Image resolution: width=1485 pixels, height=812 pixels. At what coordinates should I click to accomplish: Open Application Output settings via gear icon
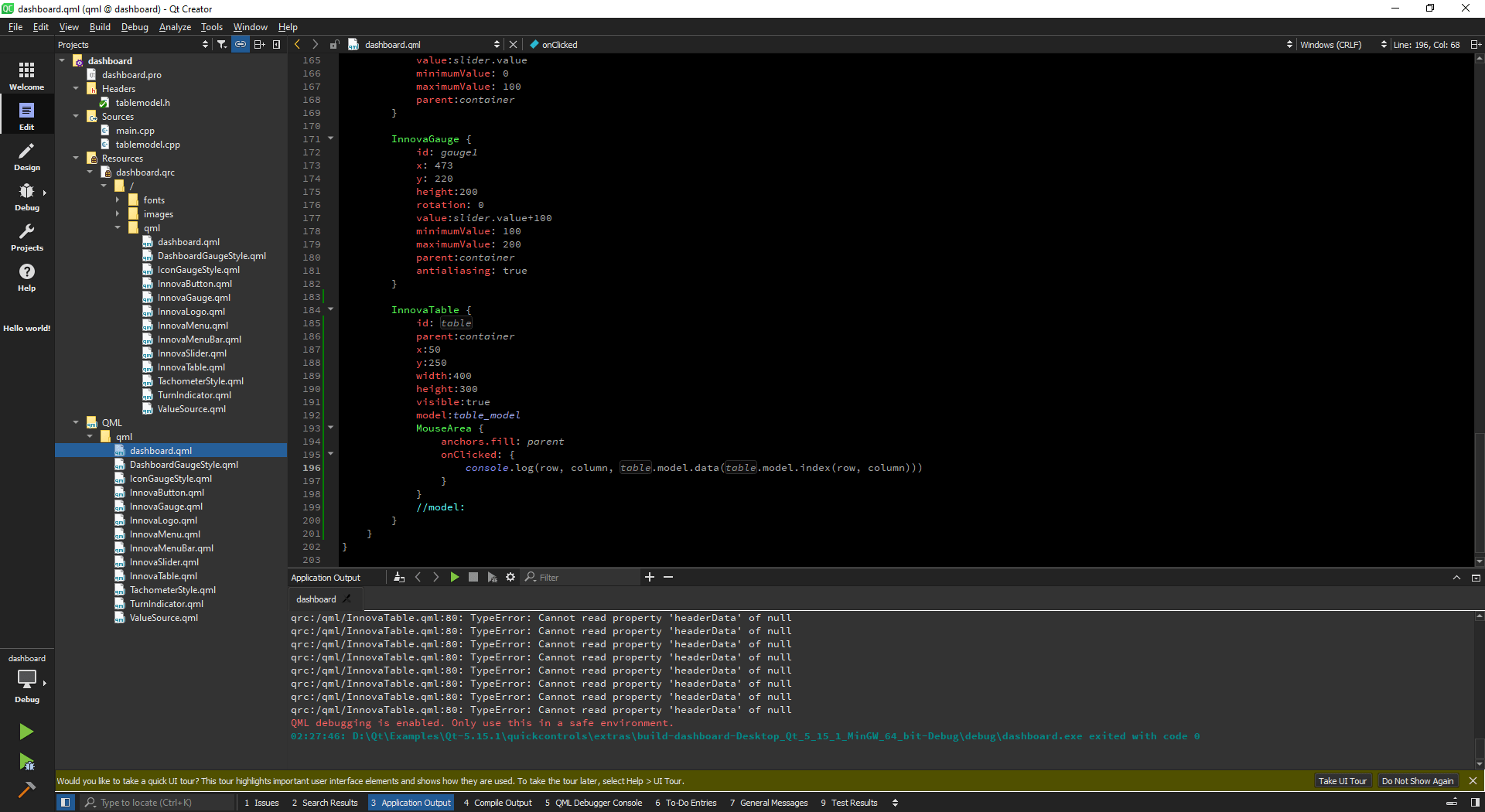pos(510,577)
